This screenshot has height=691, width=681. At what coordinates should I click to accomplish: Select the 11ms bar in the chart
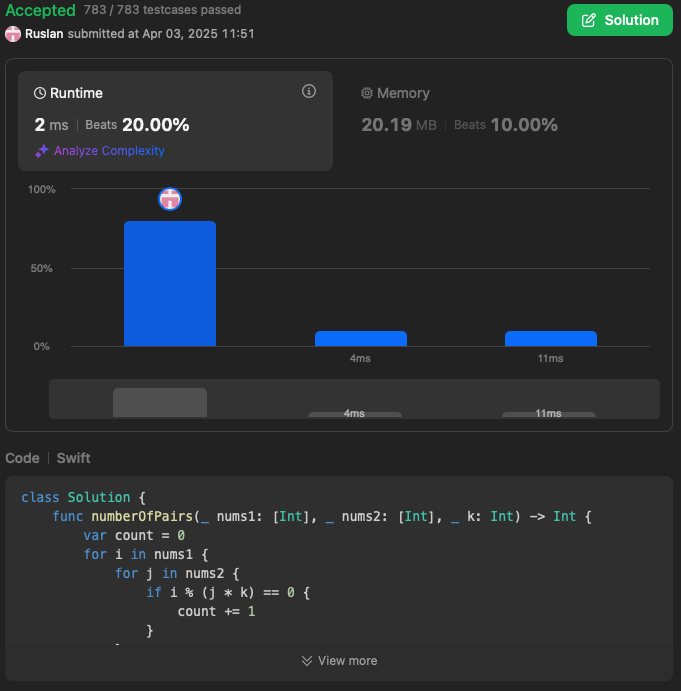click(550, 339)
